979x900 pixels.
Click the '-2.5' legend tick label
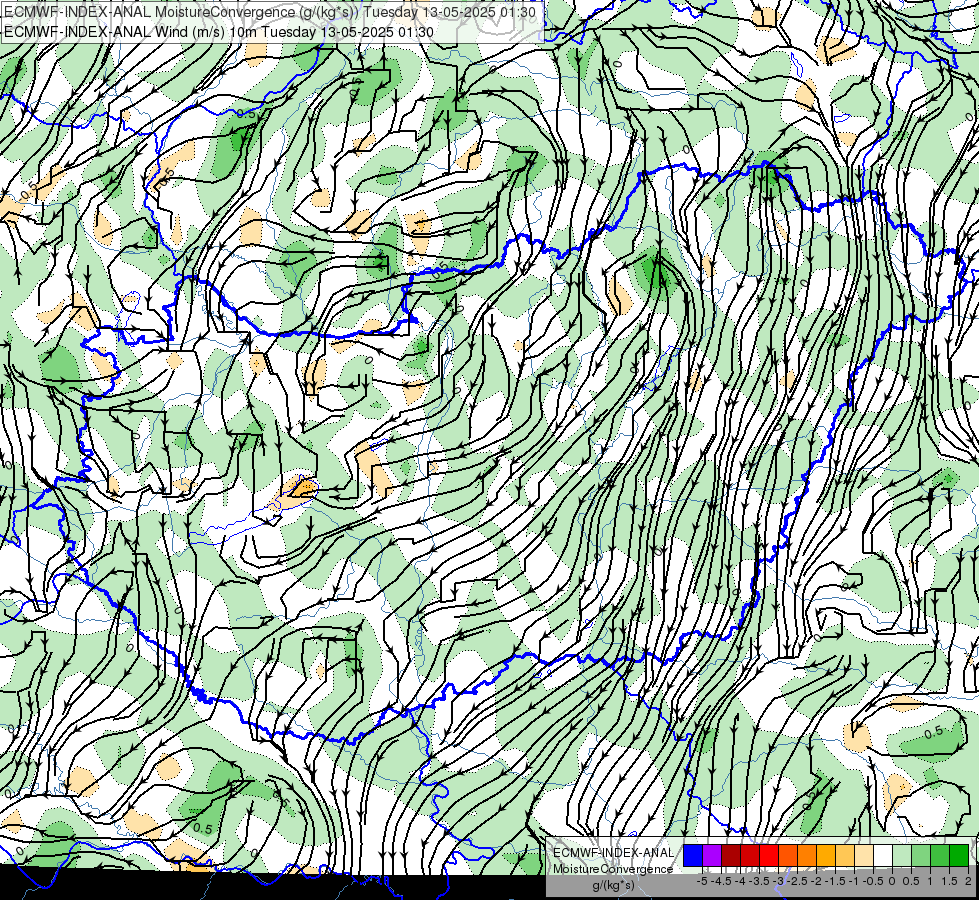tap(797, 881)
